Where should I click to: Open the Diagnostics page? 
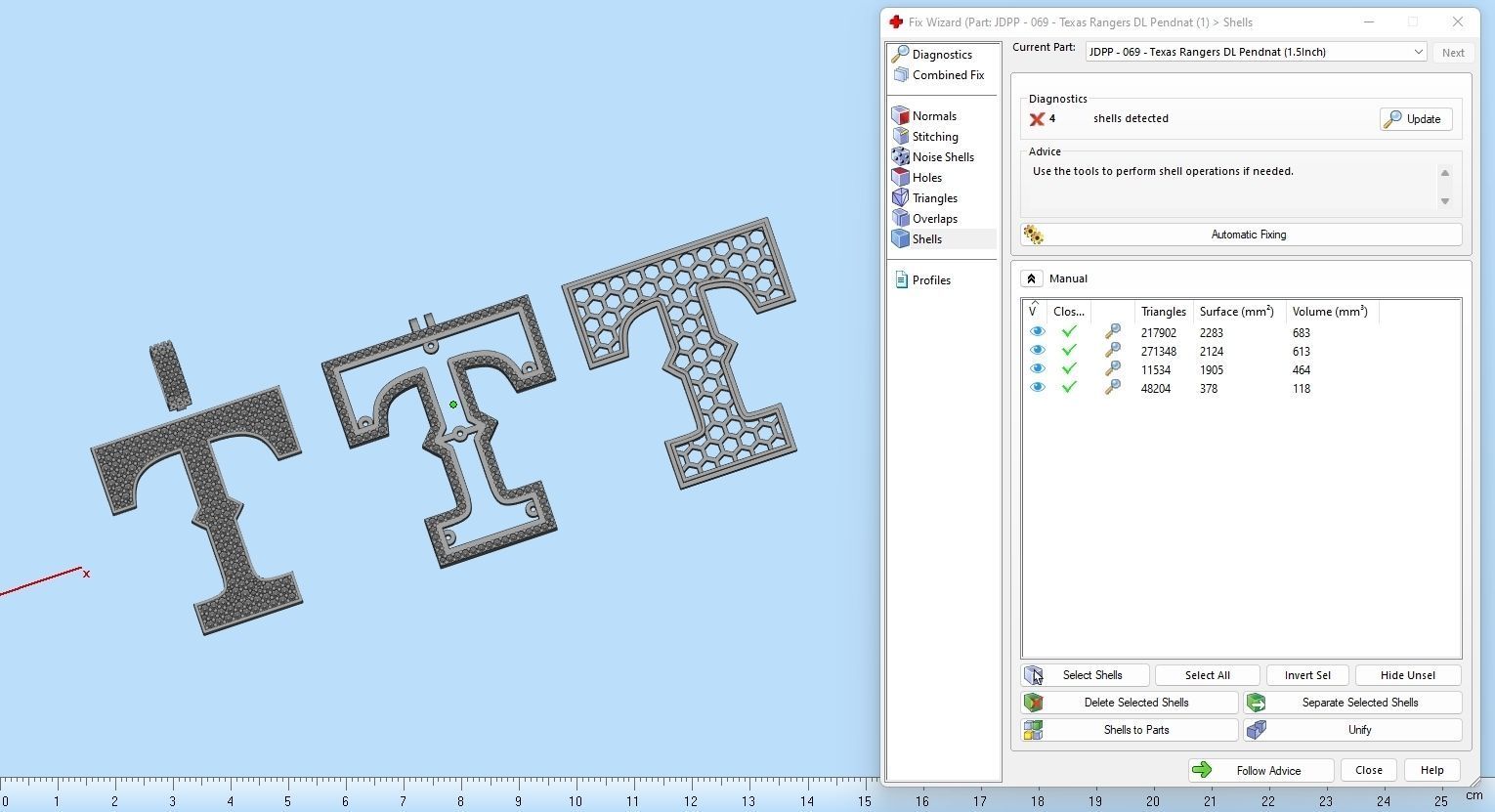[942, 55]
